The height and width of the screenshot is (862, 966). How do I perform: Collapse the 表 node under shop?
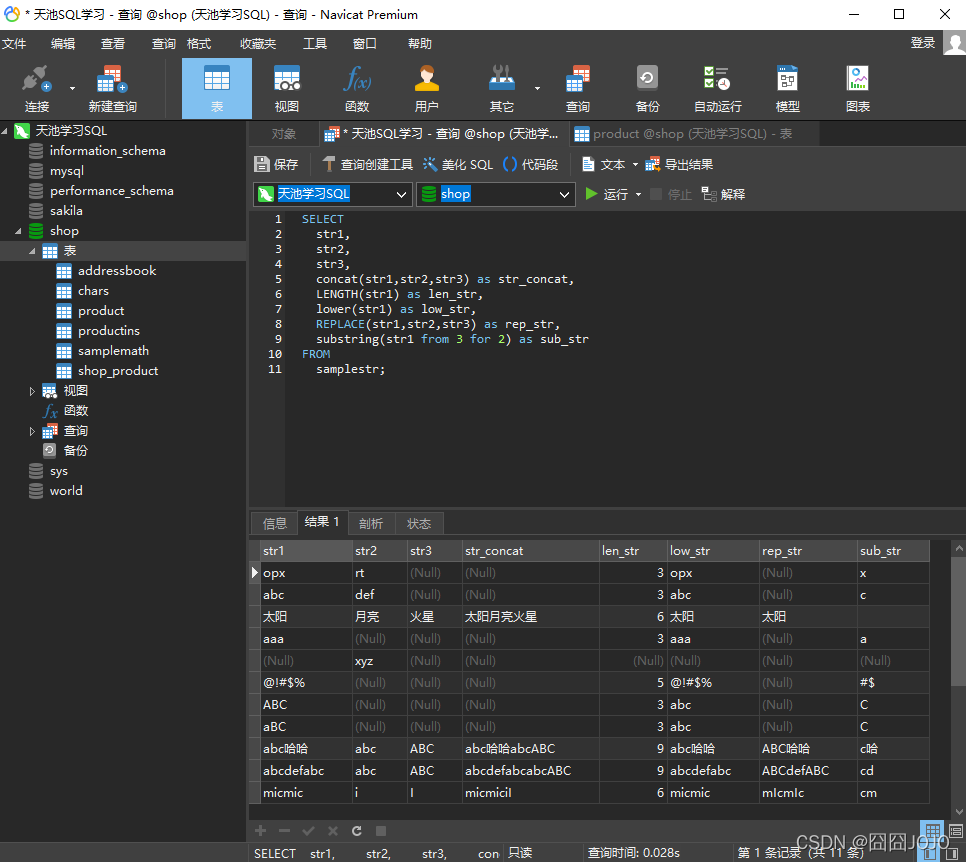click(x=32, y=251)
